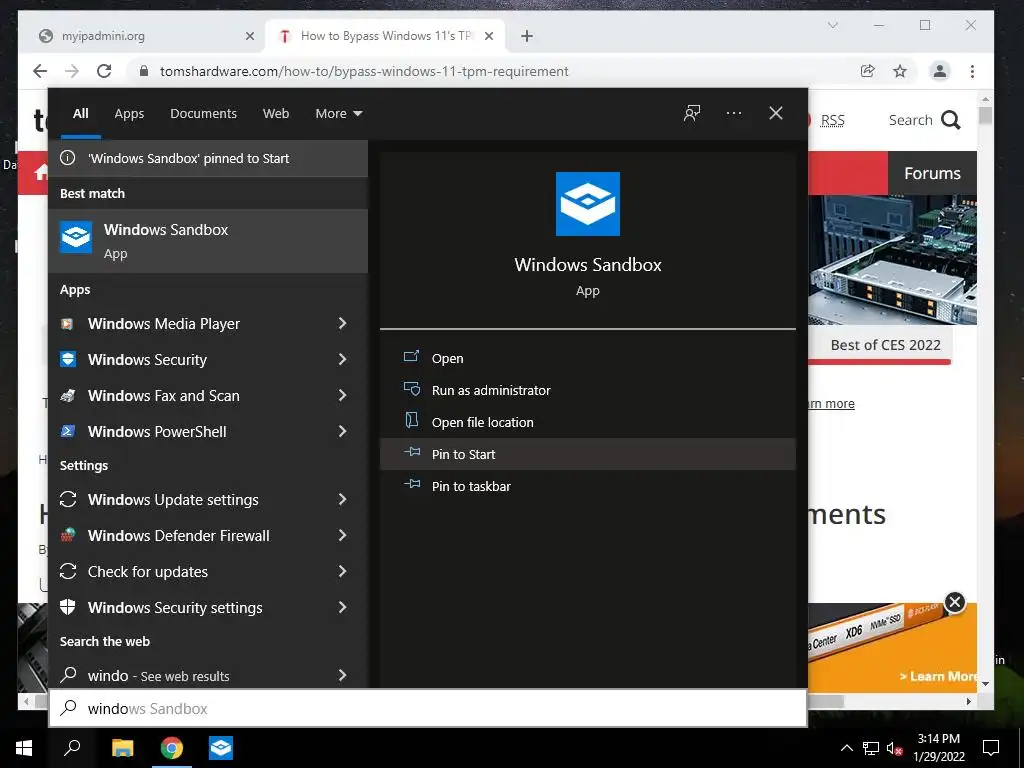Screen dimensions: 1024x768
Task: Switch to the Apps search tab
Action: (x=129, y=113)
